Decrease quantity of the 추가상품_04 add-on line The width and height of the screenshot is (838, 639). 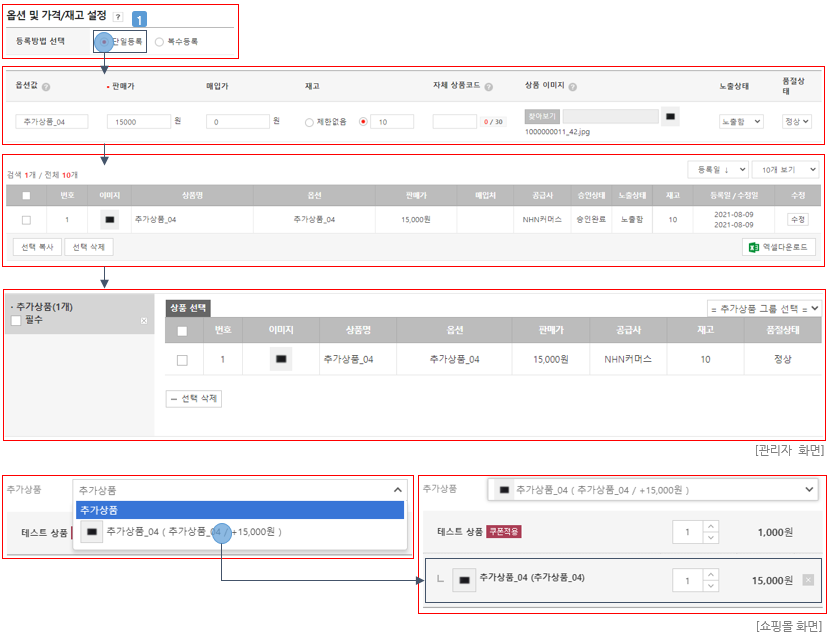coord(710,586)
